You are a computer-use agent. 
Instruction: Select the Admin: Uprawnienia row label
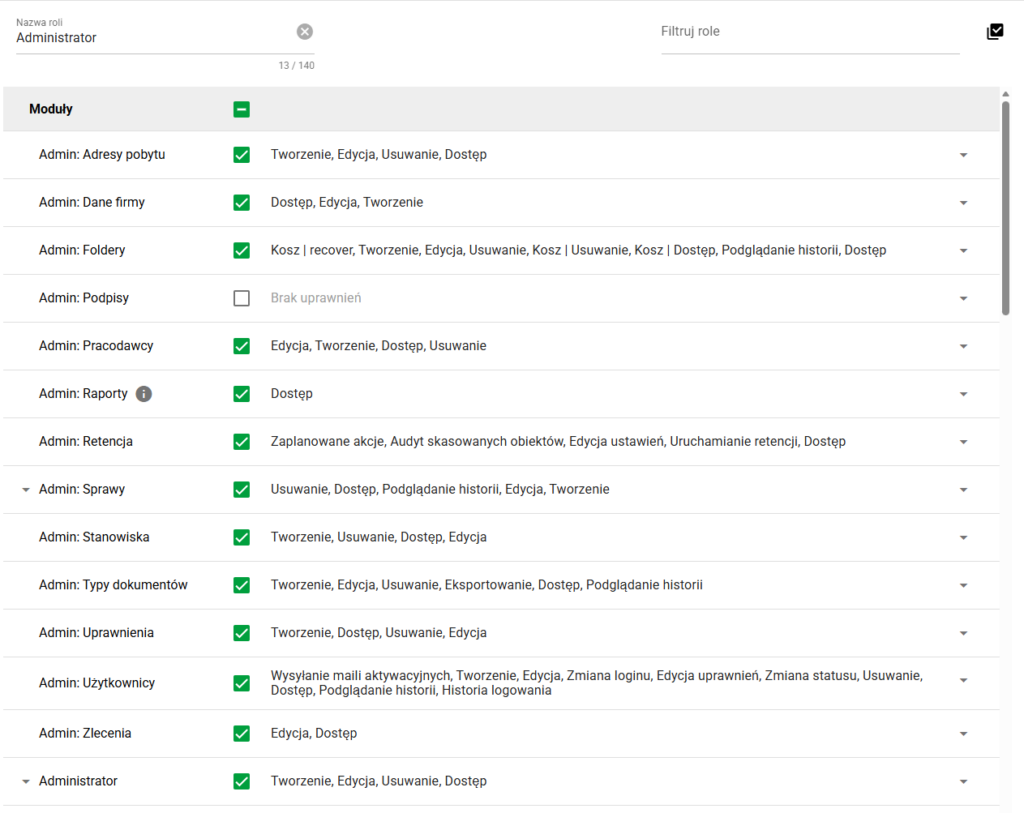96,633
